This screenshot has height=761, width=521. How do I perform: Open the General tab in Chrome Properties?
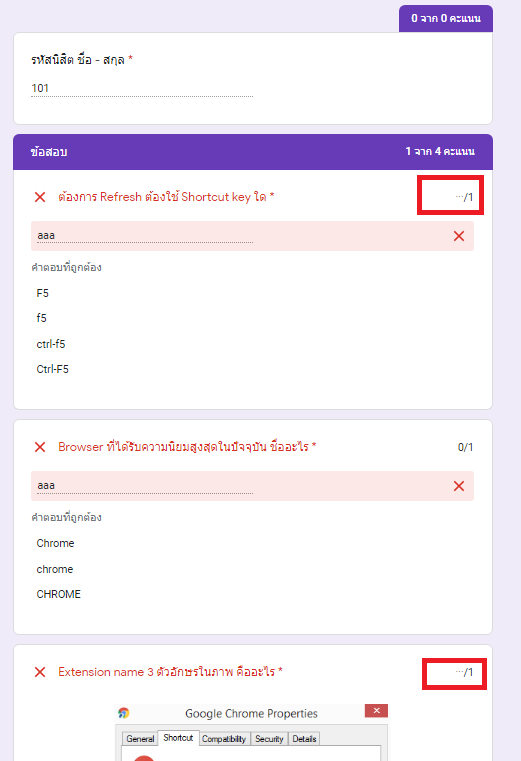140,739
